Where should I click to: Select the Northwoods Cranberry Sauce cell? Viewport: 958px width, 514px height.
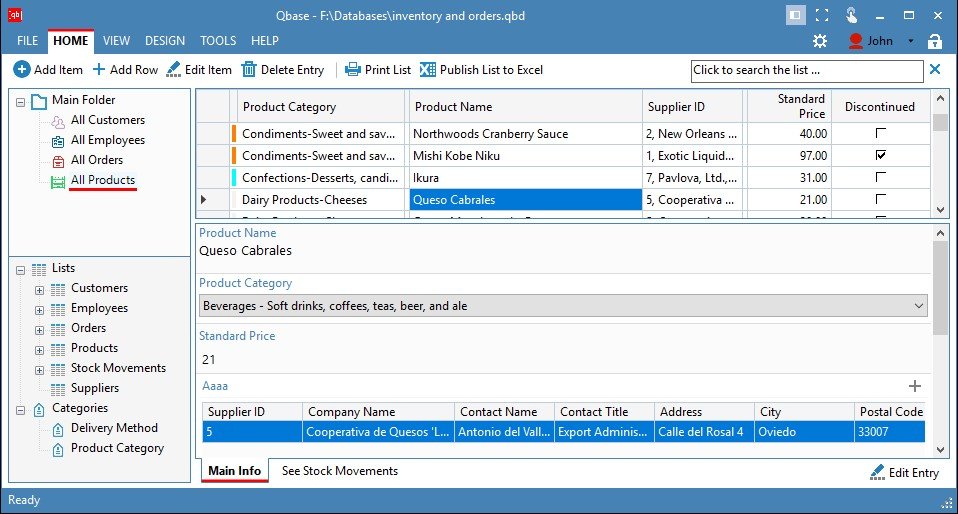pyautogui.click(x=526, y=133)
